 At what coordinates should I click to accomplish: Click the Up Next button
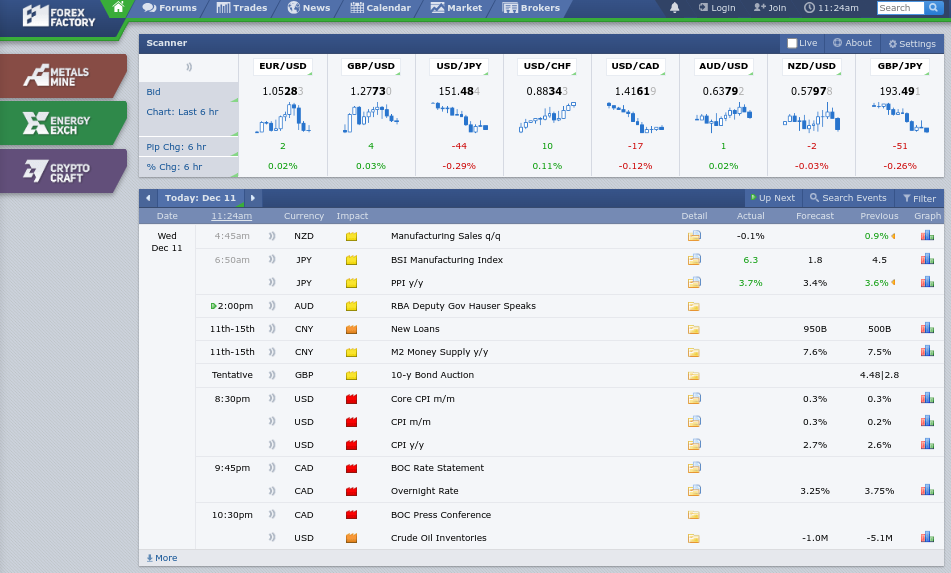click(771, 198)
